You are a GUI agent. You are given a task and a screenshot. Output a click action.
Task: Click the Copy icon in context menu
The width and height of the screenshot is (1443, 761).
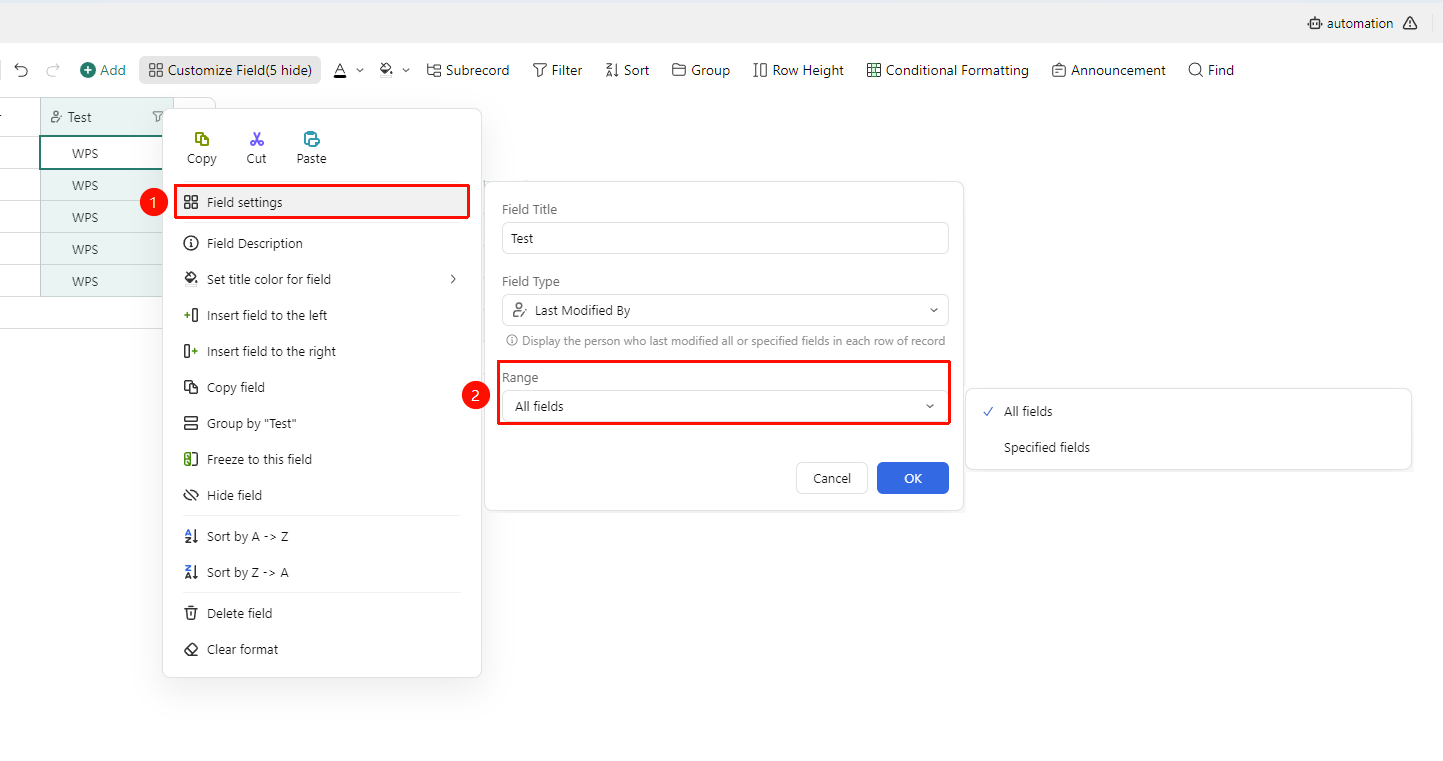tap(201, 139)
